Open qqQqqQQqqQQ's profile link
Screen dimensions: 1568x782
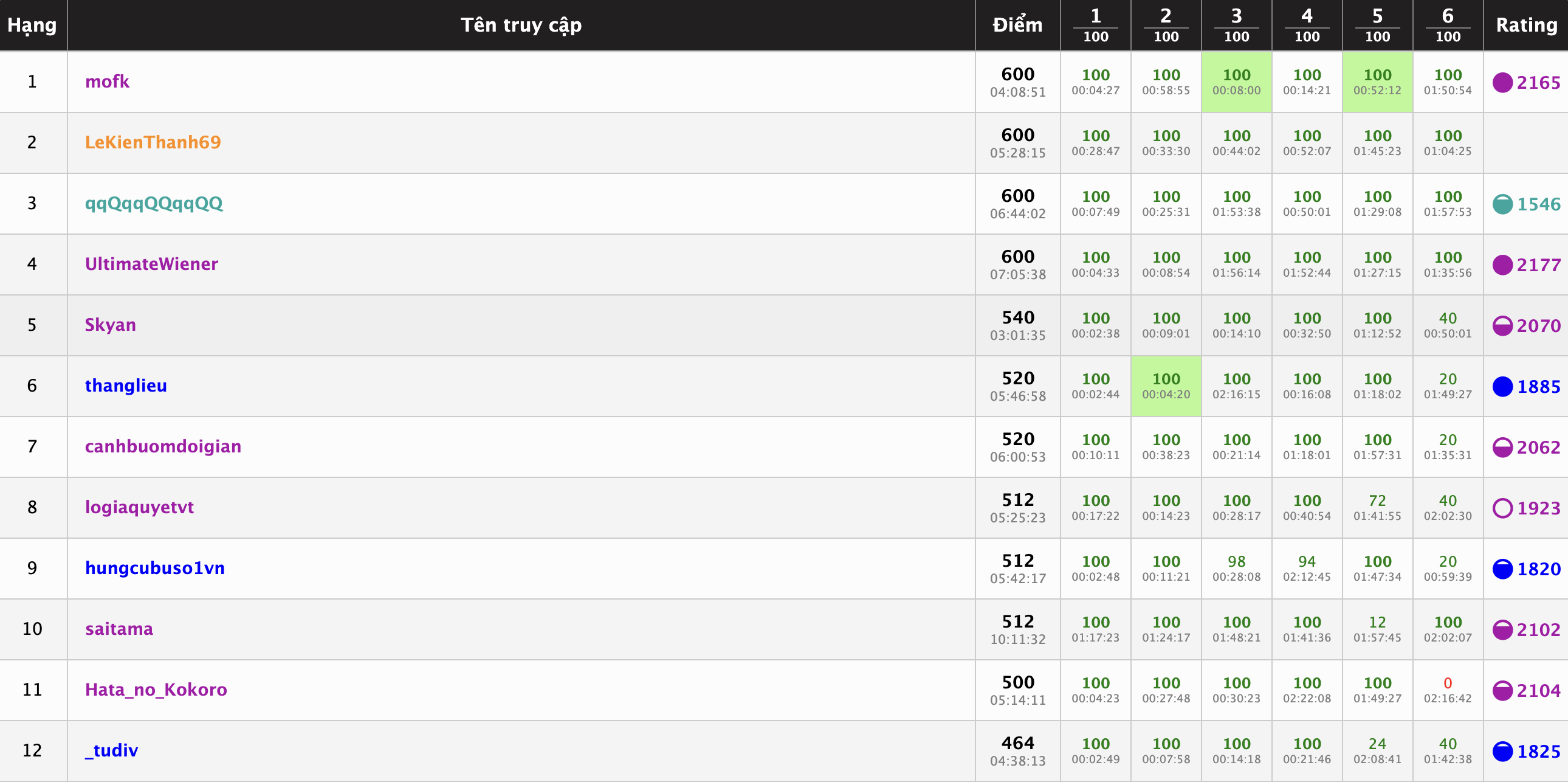(154, 204)
